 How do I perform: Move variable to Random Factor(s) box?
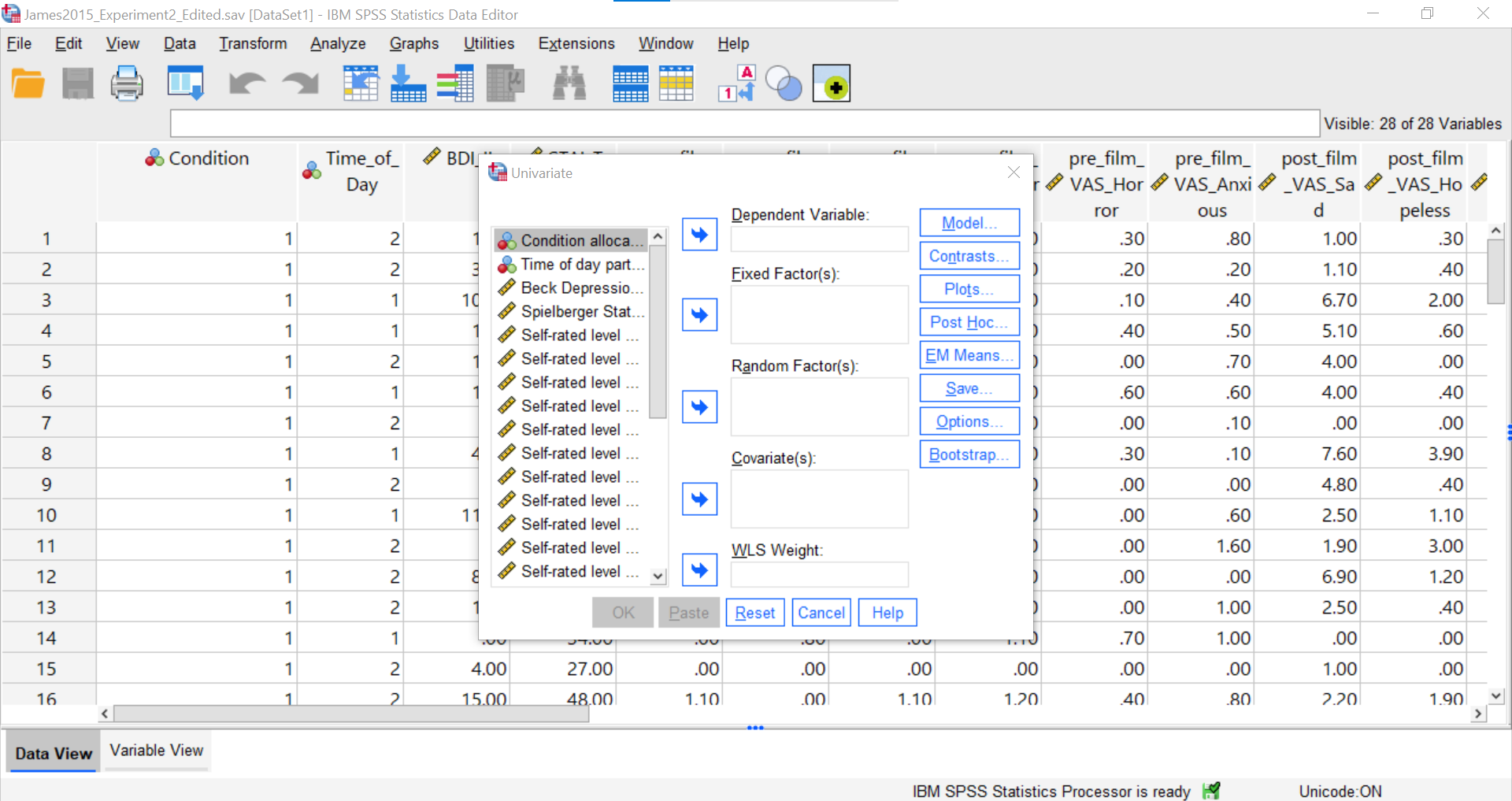point(699,407)
